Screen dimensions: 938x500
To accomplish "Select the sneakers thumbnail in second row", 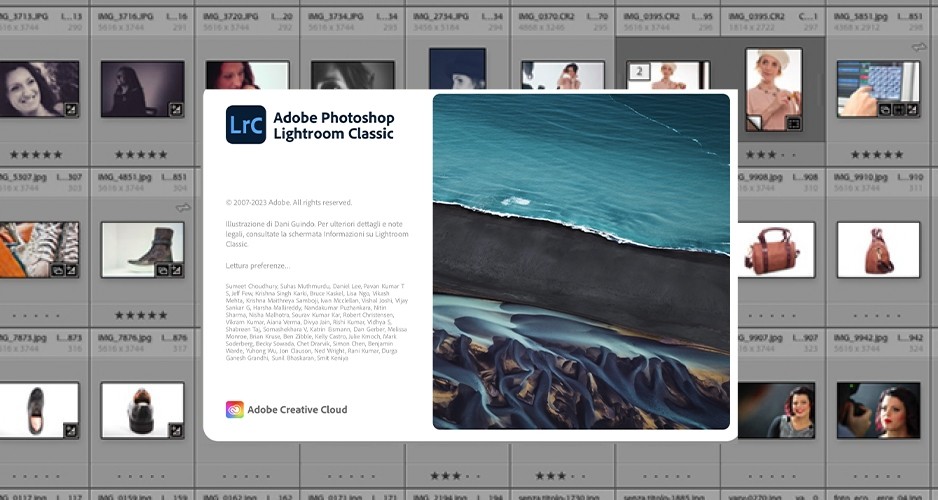I will click(39, 249).
